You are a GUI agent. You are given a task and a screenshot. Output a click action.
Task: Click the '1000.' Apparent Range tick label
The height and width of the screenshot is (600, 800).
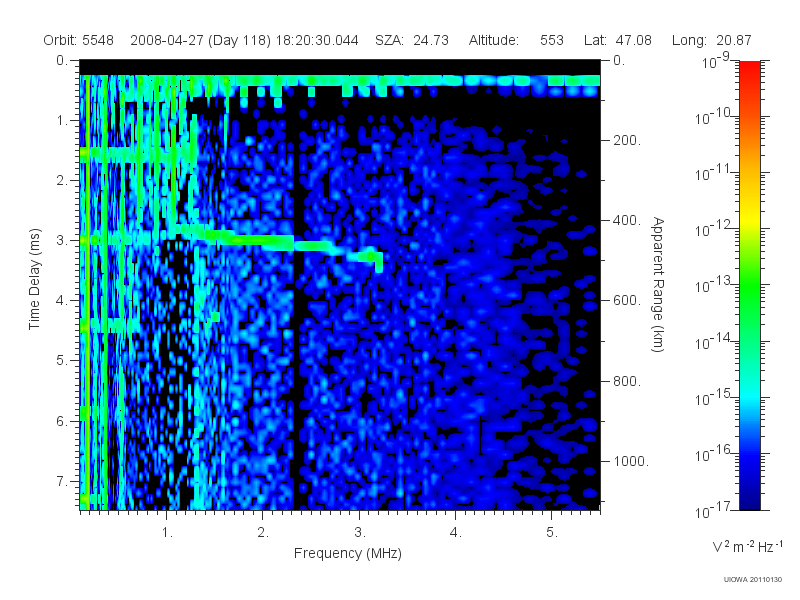pos(631,461)
